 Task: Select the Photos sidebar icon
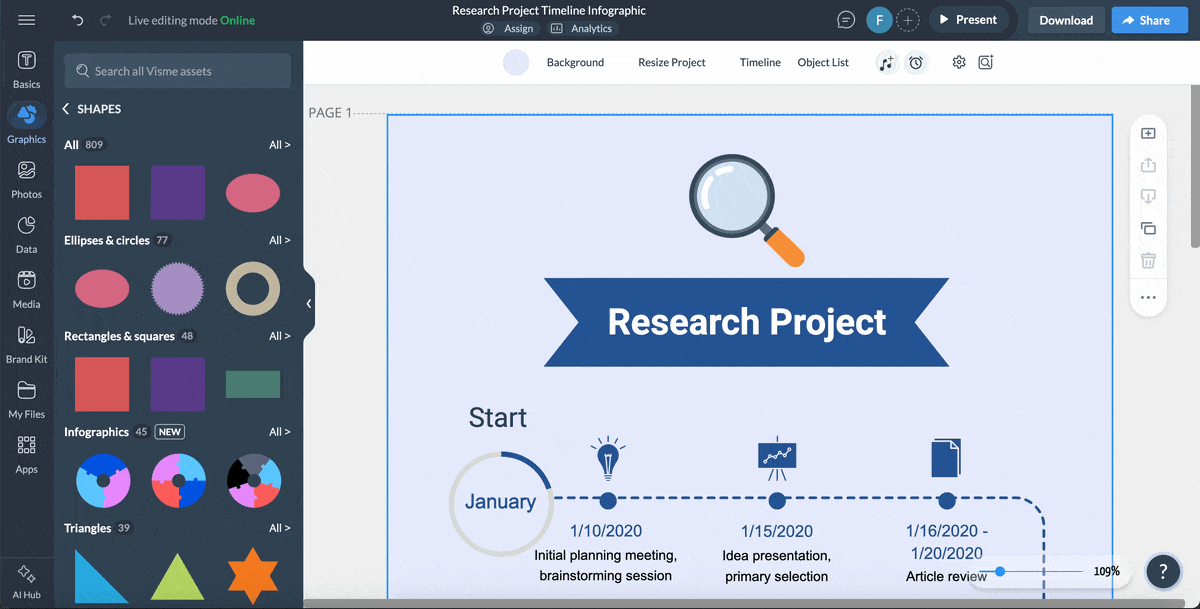pyautogui.click(x=26, y=178)
